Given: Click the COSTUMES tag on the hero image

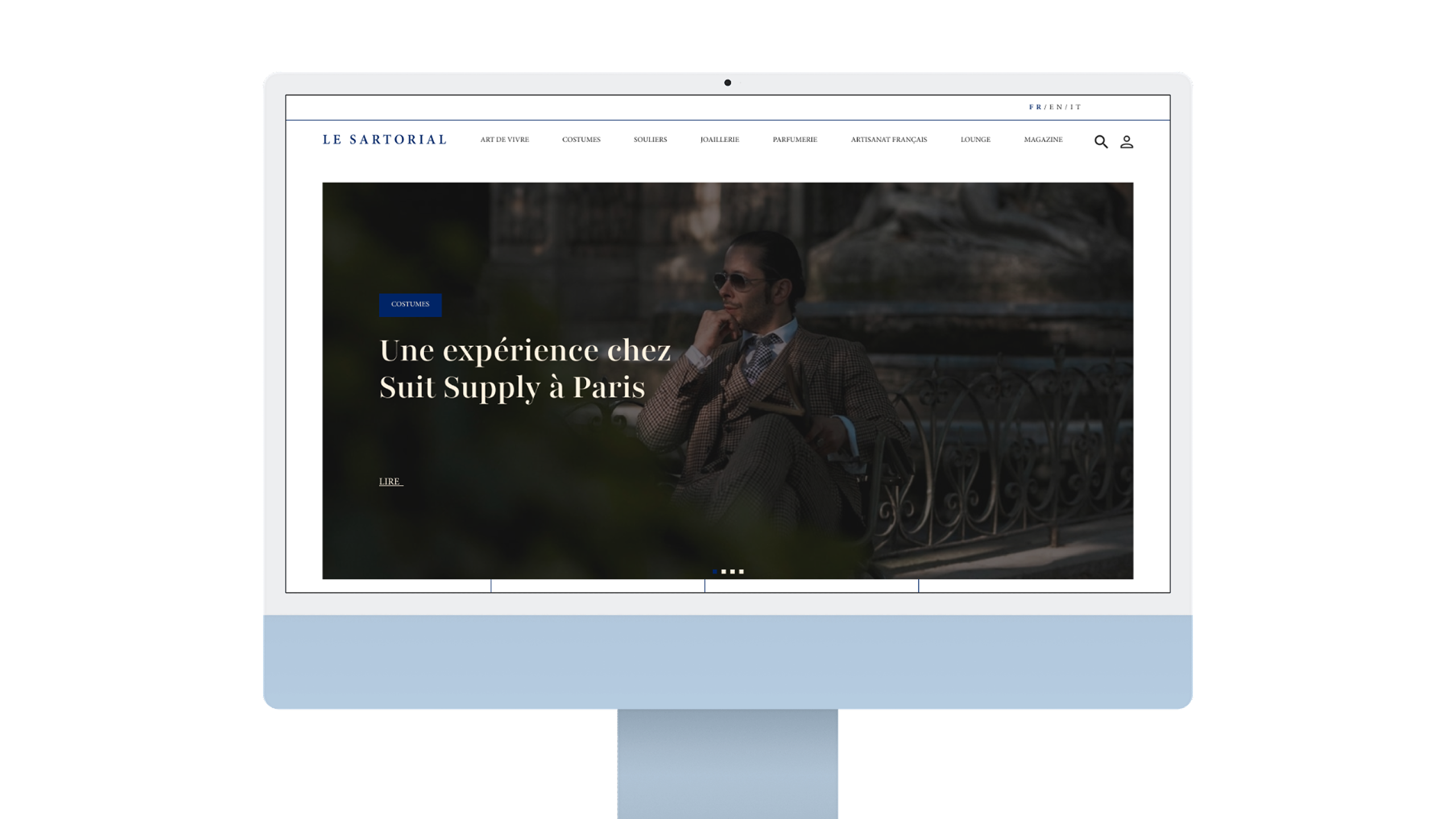Looking at the screenshot, I should coord(410,304).
